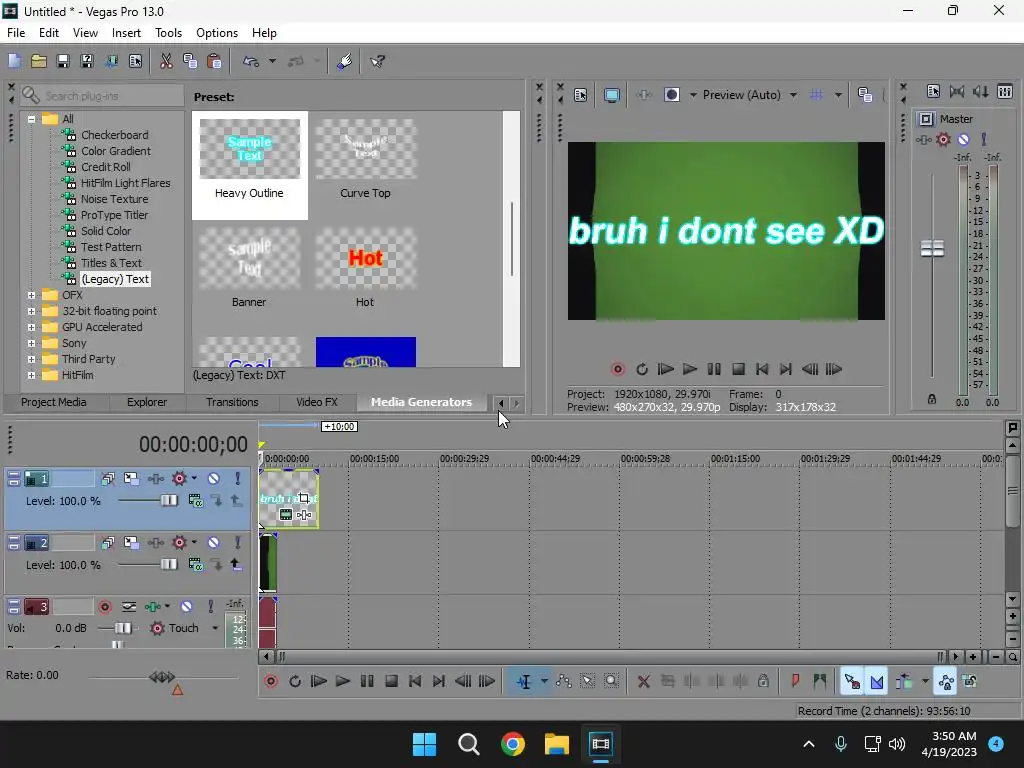Toggle Master bus mute icon

tap(963, 139)
